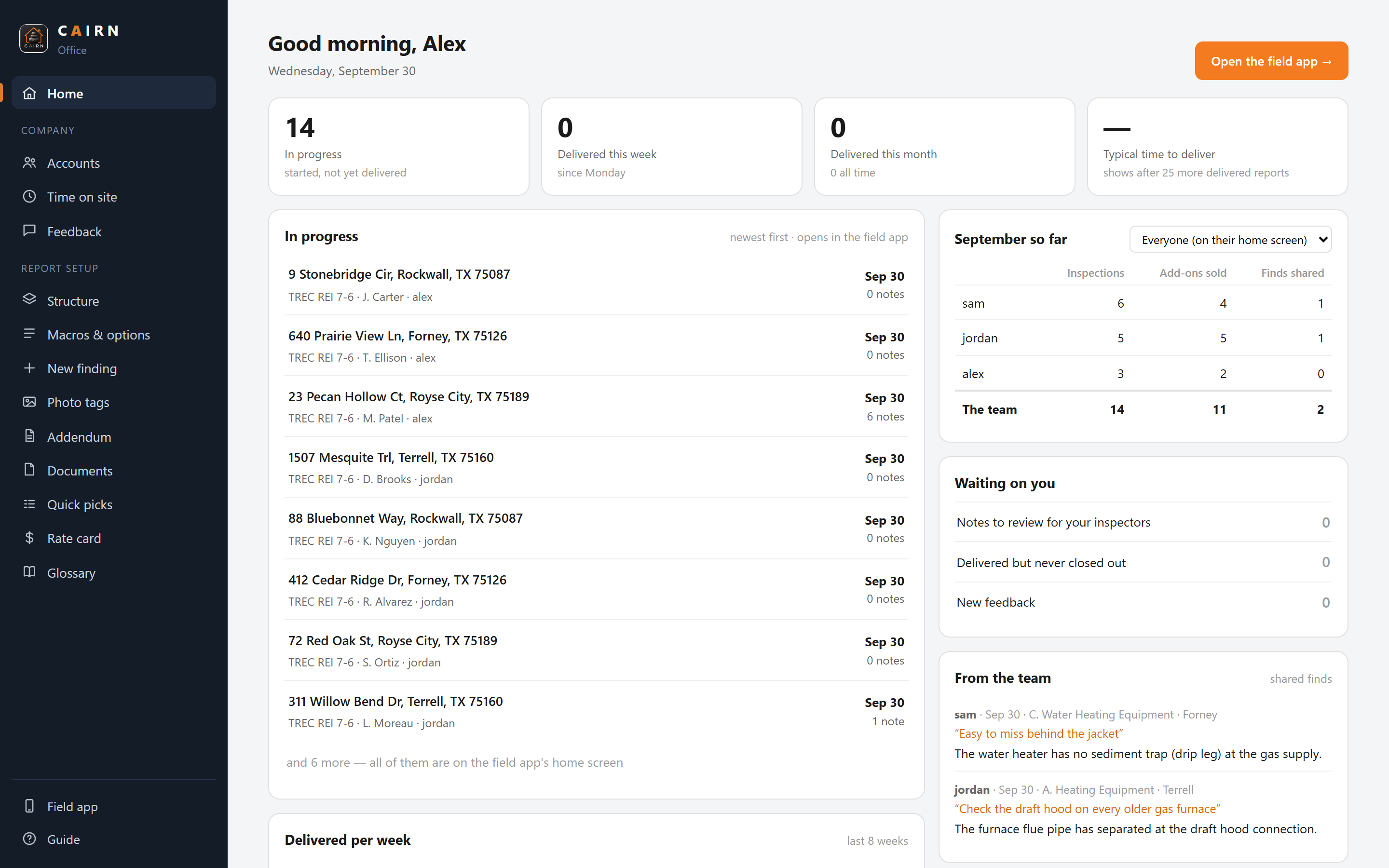Click the New feedback row
The width and height of the screenshot is (1389, 868).
[1143, 602]
